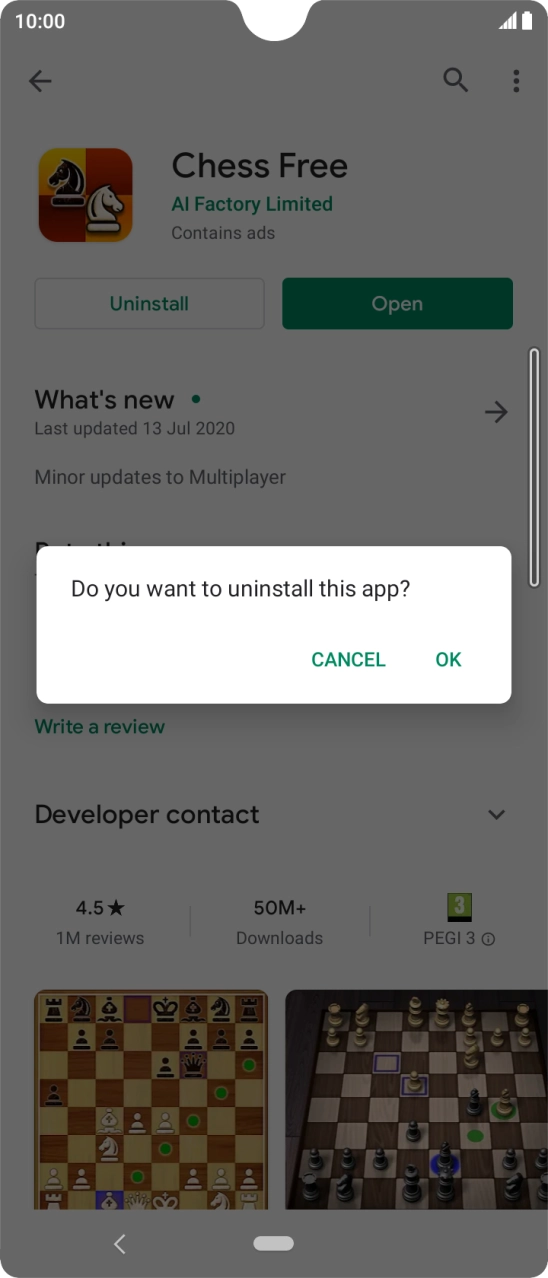Viewport: 548px width, 1278px height.
Task: Tap the Uninstall button
Action: [149, 304]
